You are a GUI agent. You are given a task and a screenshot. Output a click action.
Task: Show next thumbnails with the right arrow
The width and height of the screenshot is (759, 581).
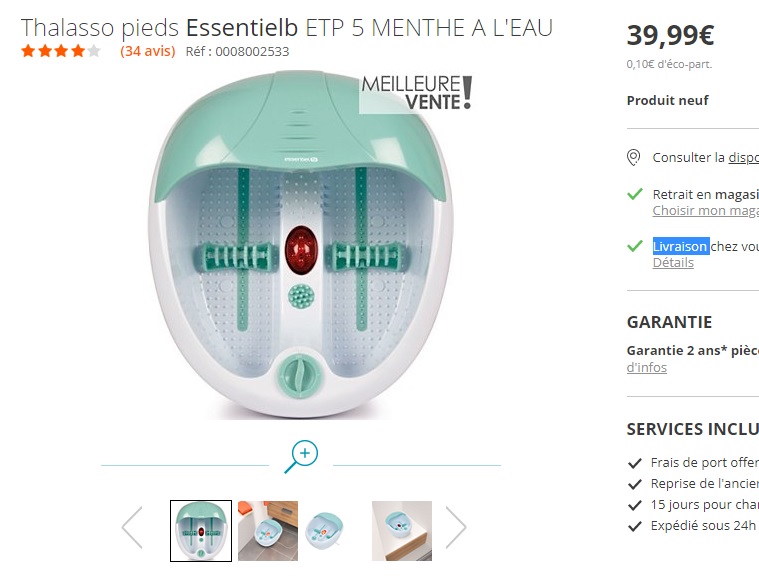click(x=456, y=527)
